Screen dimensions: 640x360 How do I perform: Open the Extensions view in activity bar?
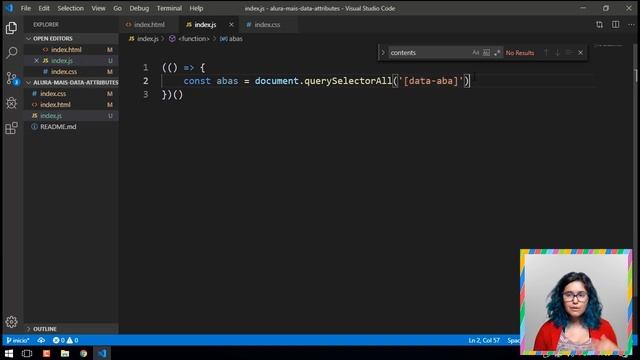11,128
